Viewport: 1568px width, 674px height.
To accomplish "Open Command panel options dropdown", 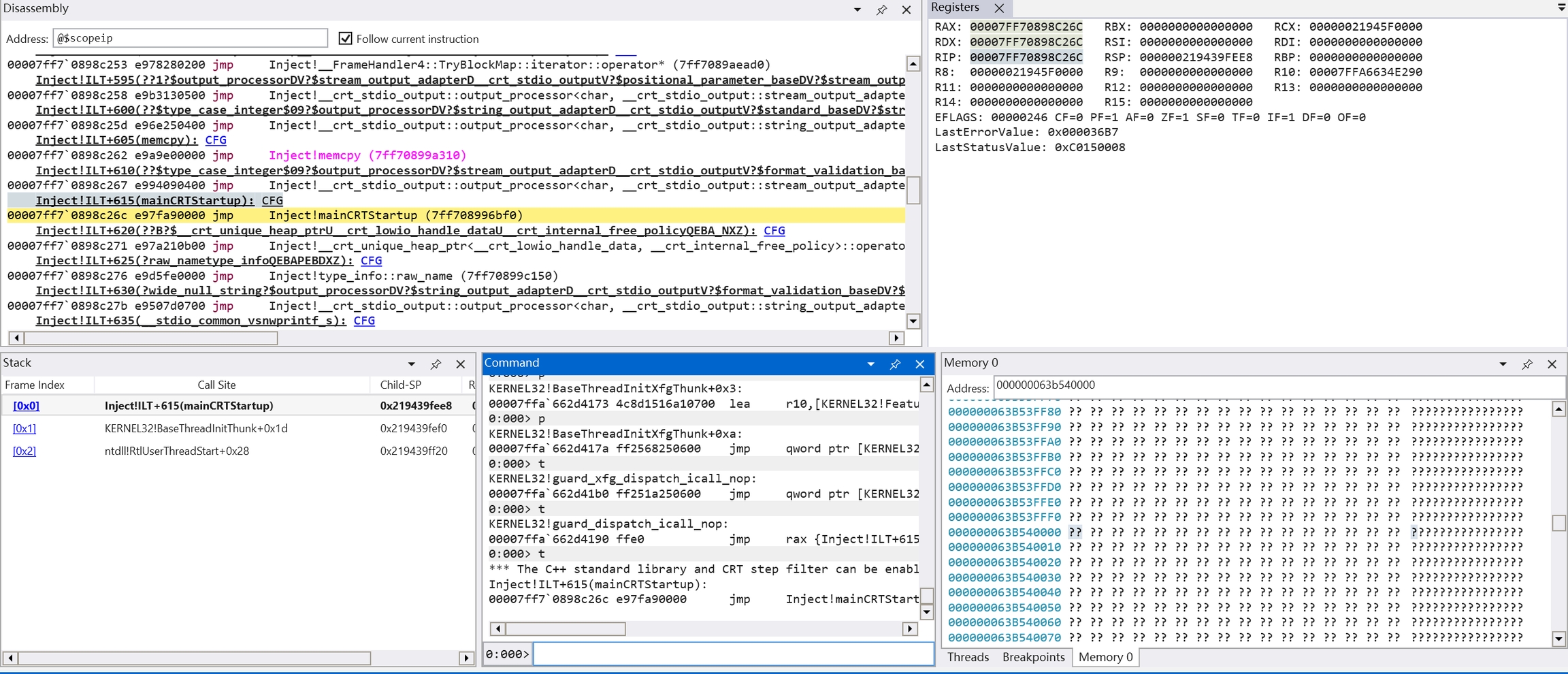I will pyautogui.click(x=870, y=364).
